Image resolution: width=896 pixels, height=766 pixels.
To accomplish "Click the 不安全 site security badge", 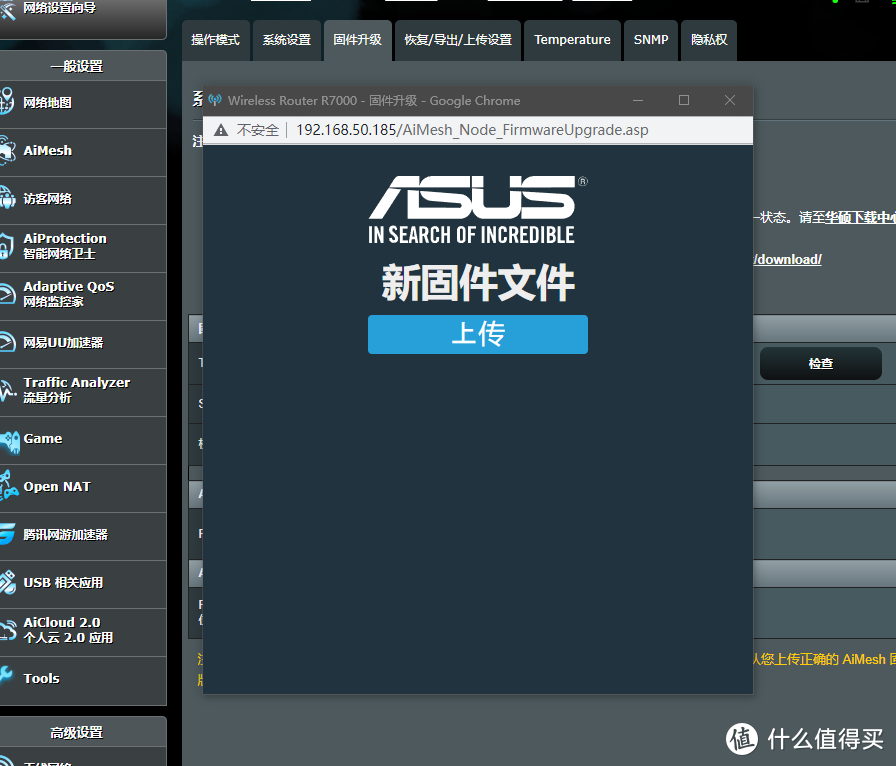I will pyautogui.click(x=248, y=130).
